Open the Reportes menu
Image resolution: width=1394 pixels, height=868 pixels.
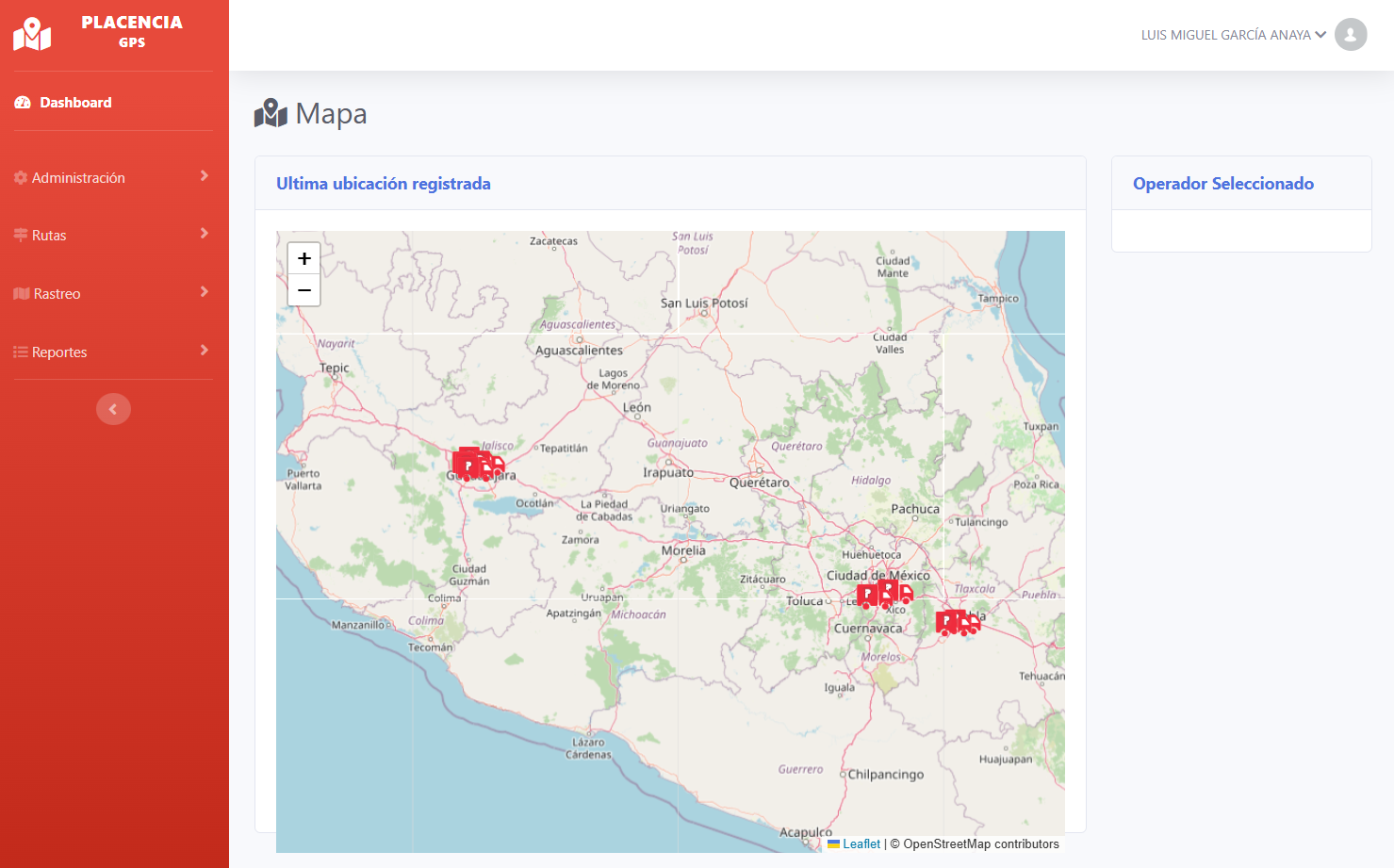[x=113, y=352]
